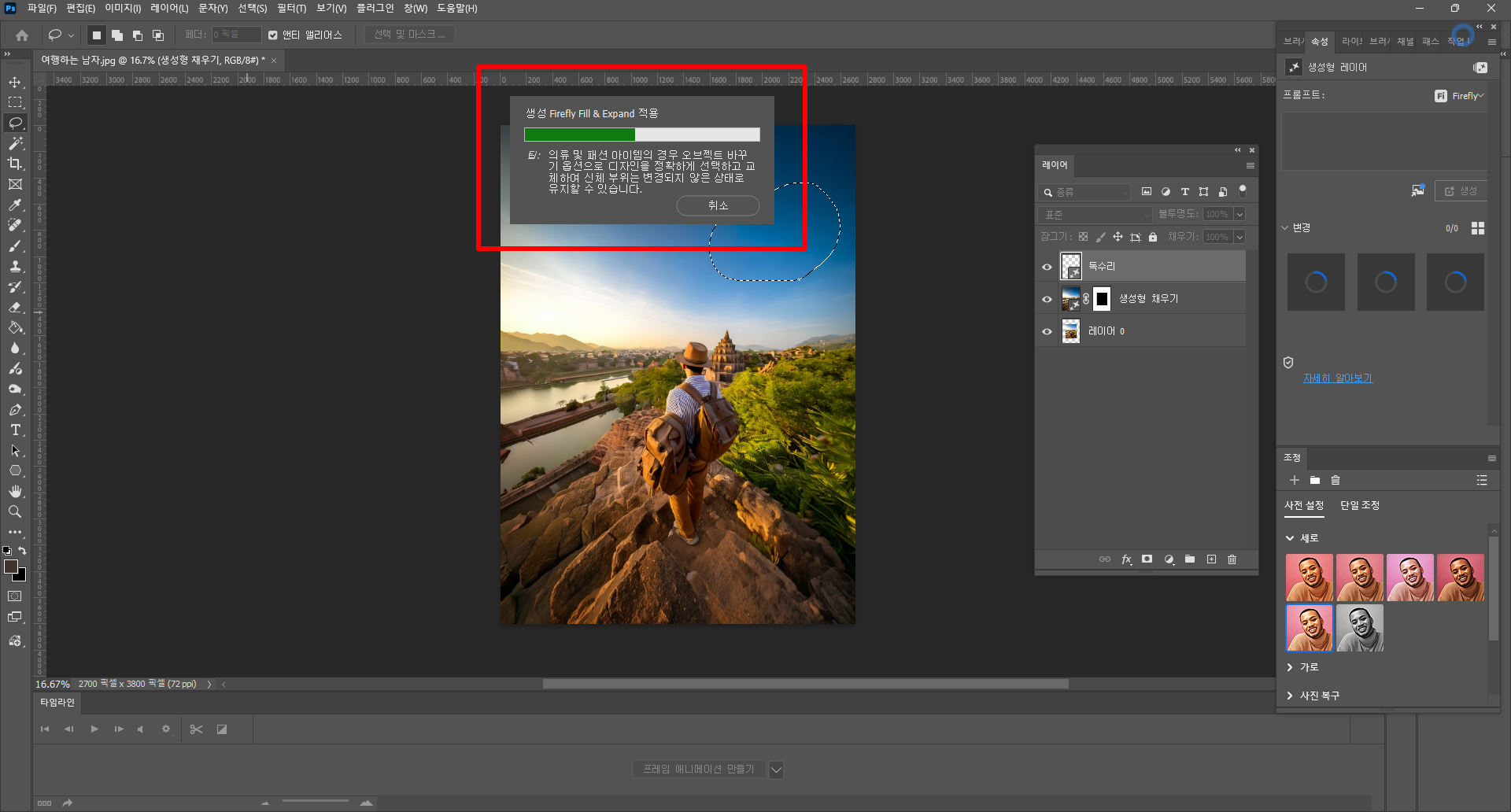Click the delete layer trash icon

(1232, 559)
